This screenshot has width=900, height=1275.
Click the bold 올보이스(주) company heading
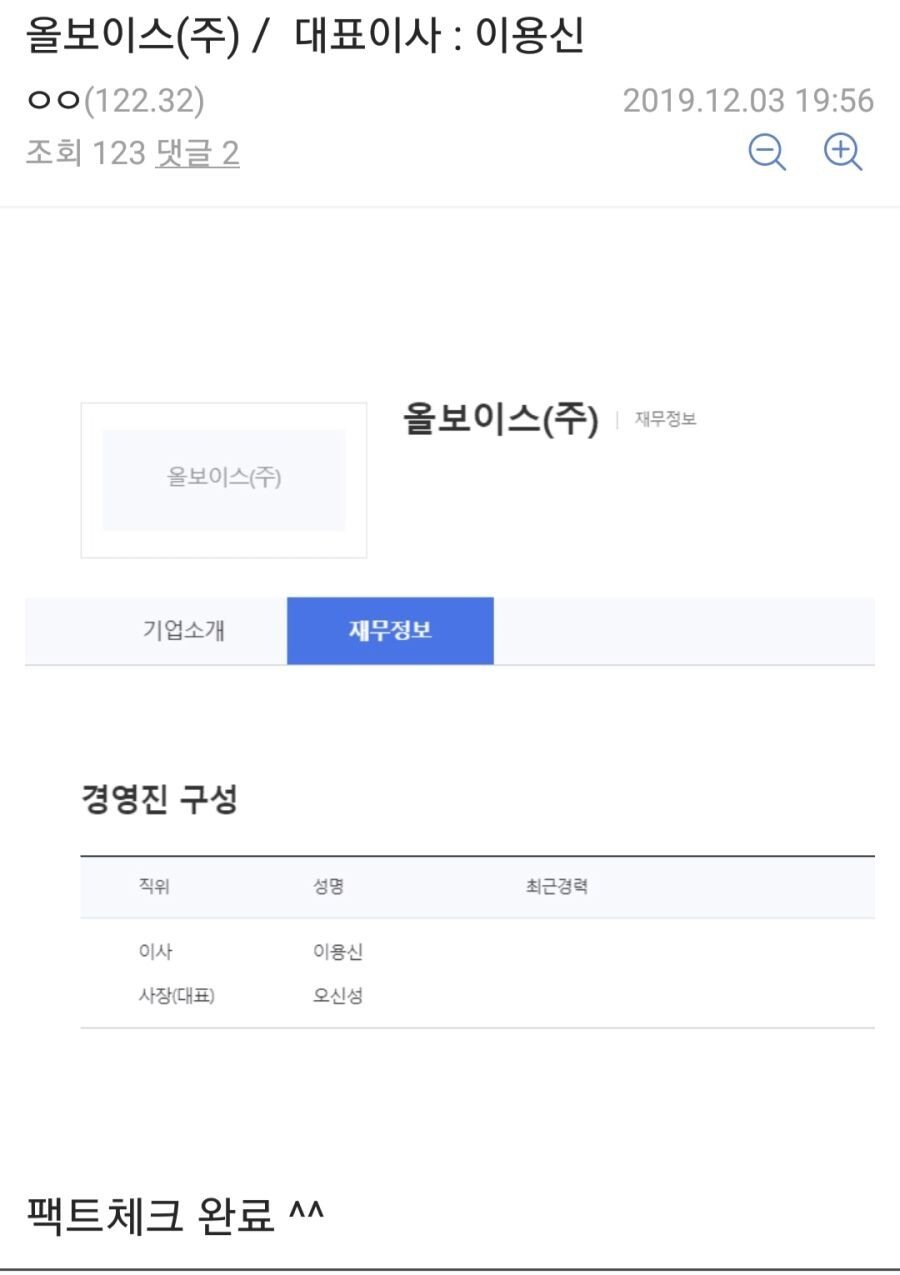coord(500,420)
